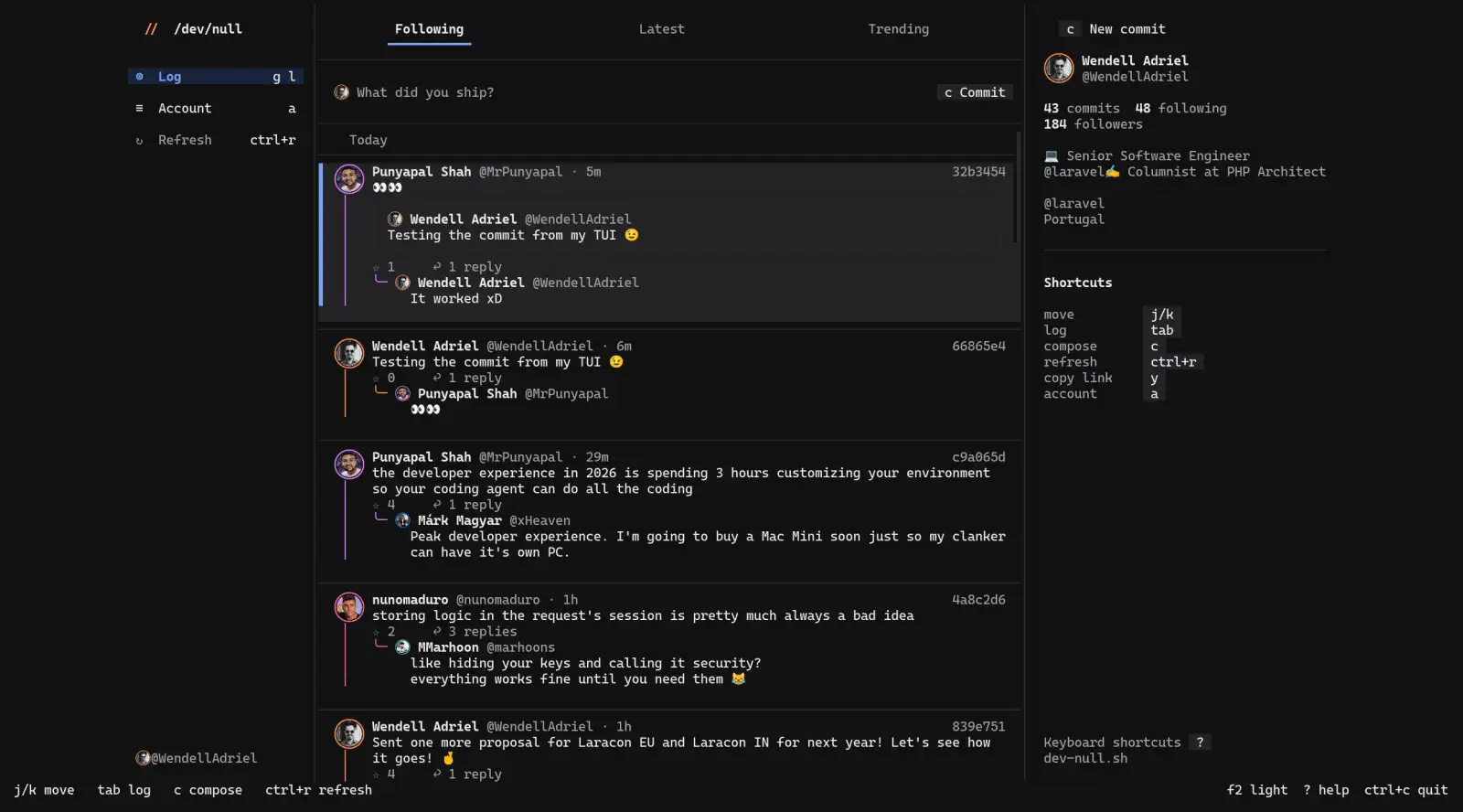Click Punyapal Shah's reply avatar under 66865e4
The image size is (1463, 812).
[x=402, y=394]
